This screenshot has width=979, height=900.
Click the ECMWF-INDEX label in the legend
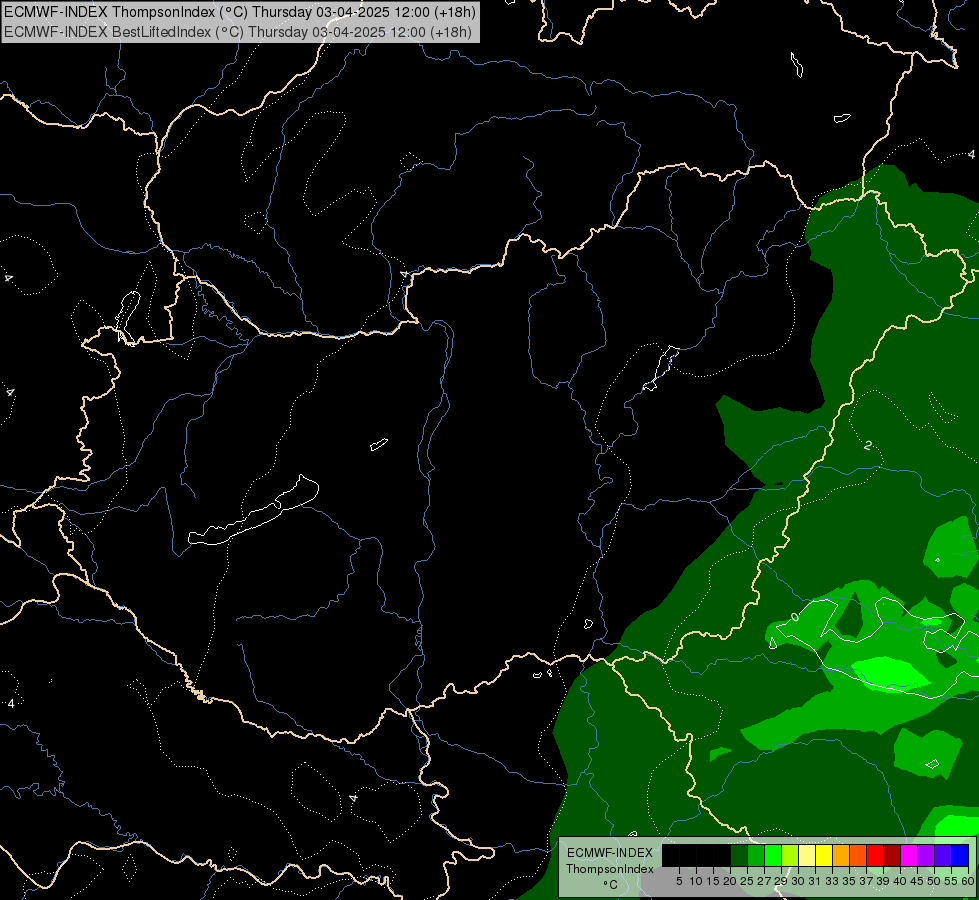coord(610,853)
